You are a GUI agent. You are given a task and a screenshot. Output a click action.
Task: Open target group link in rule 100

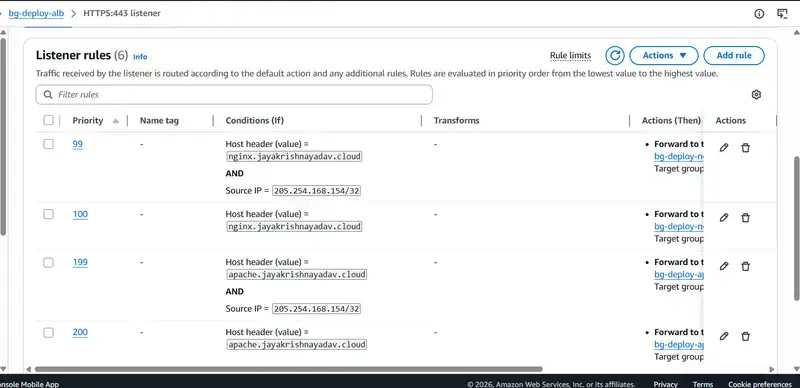coord(679,226)
